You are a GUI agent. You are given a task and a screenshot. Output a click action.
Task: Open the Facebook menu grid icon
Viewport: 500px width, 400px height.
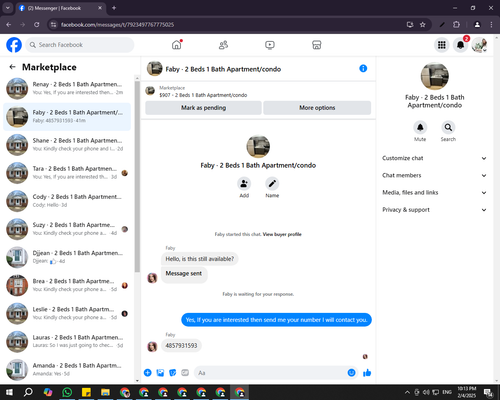(442, 45)
